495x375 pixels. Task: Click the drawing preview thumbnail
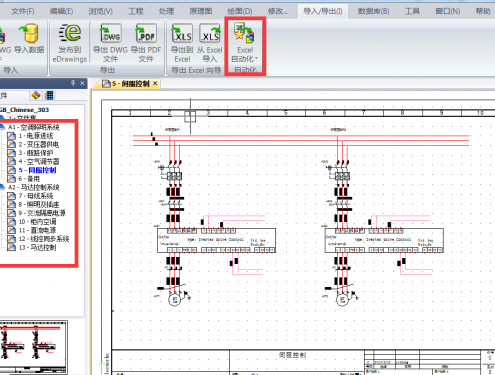pyautogui.click(x=33, y=347)
